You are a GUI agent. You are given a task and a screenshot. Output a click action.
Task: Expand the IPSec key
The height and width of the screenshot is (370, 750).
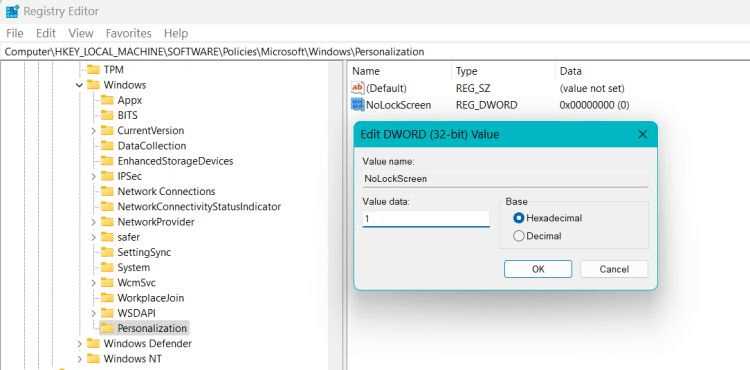pos(93,176)
